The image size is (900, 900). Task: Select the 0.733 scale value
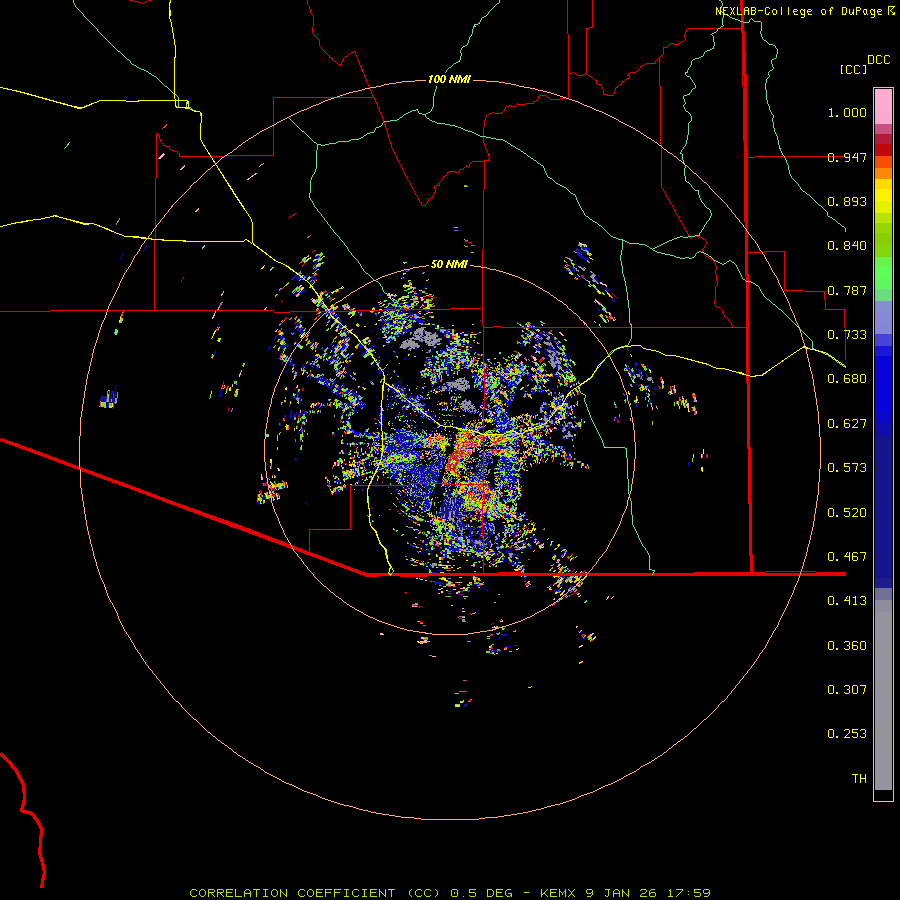coord(847,335)
